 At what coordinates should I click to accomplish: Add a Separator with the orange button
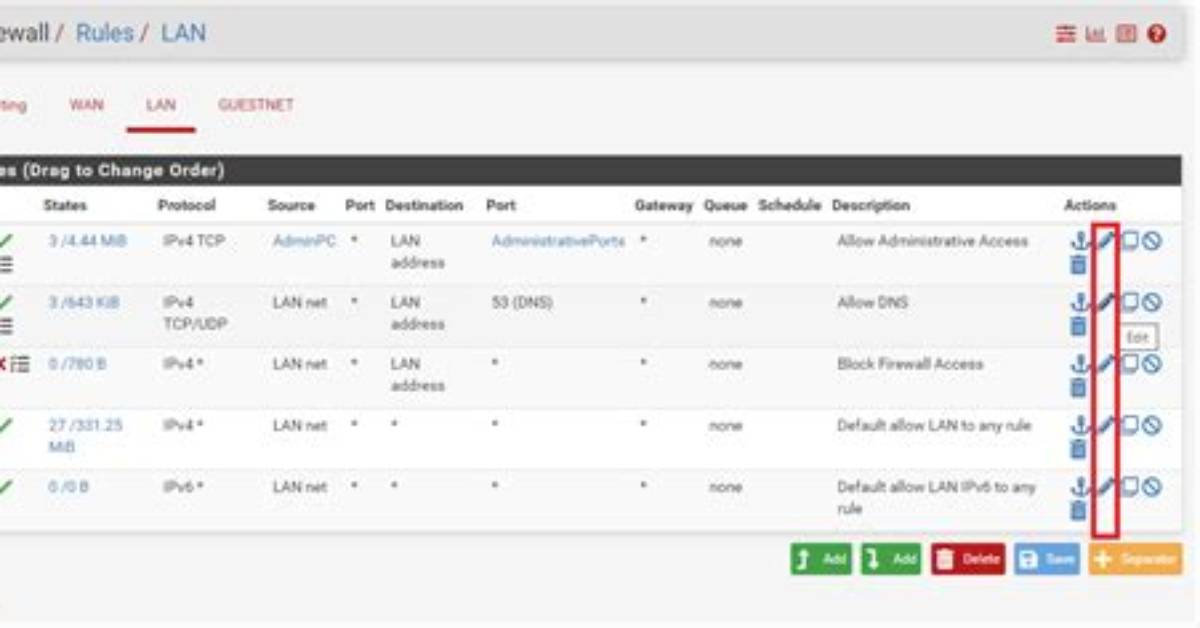coord(1135,559)
